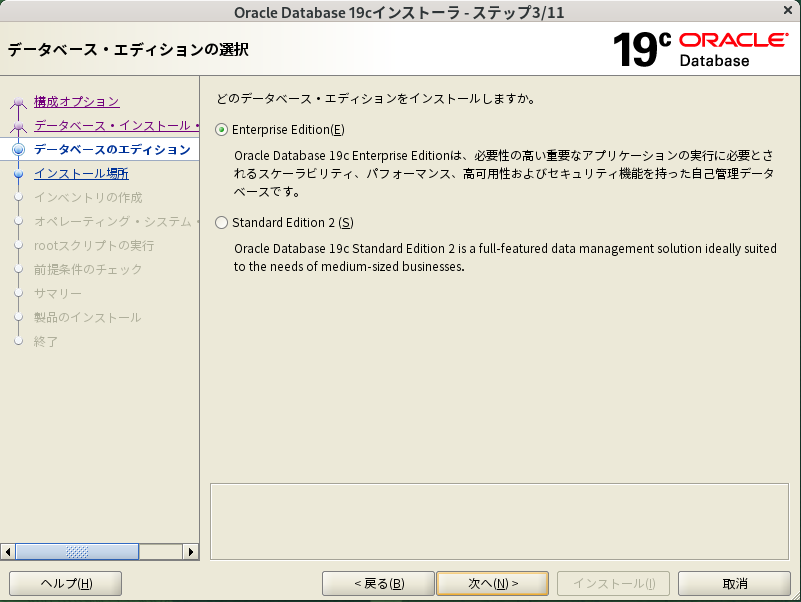This screenshot has width=801, height=602.
Task: Click the step list scrollbar left arrow
Action: (8, 552)
